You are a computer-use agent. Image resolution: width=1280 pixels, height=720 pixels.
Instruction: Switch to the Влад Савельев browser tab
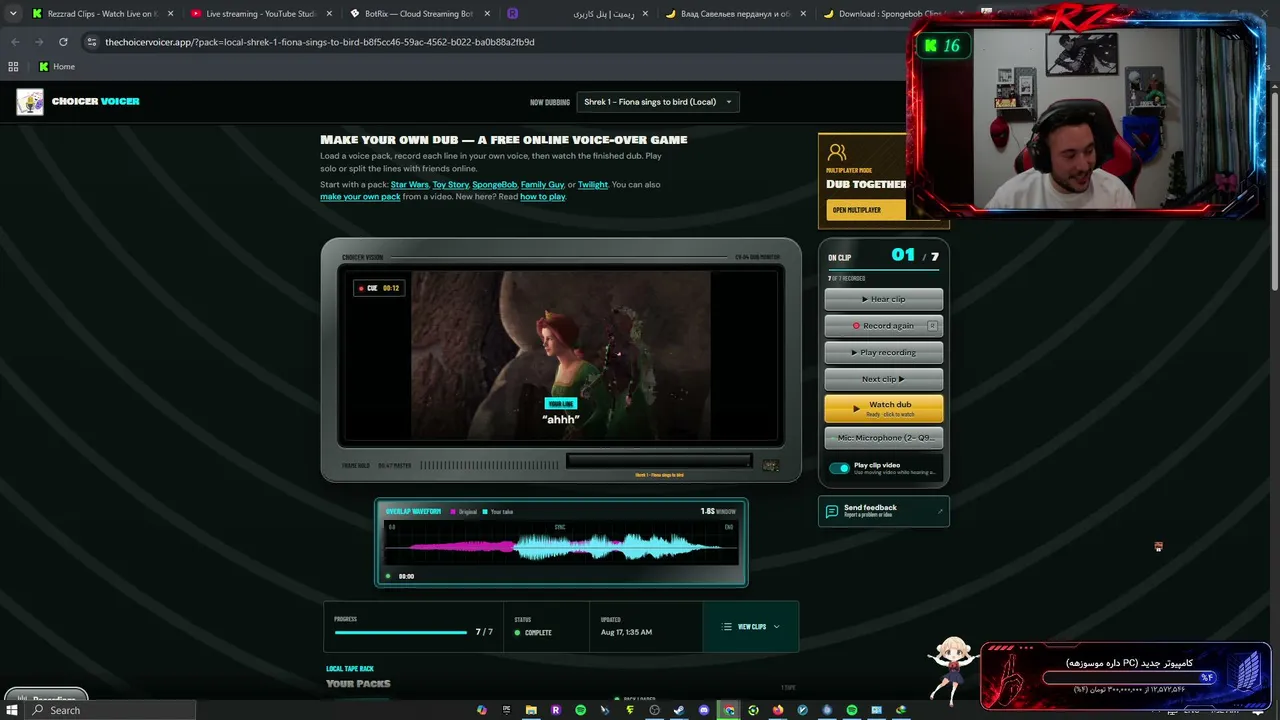[735, 14]
